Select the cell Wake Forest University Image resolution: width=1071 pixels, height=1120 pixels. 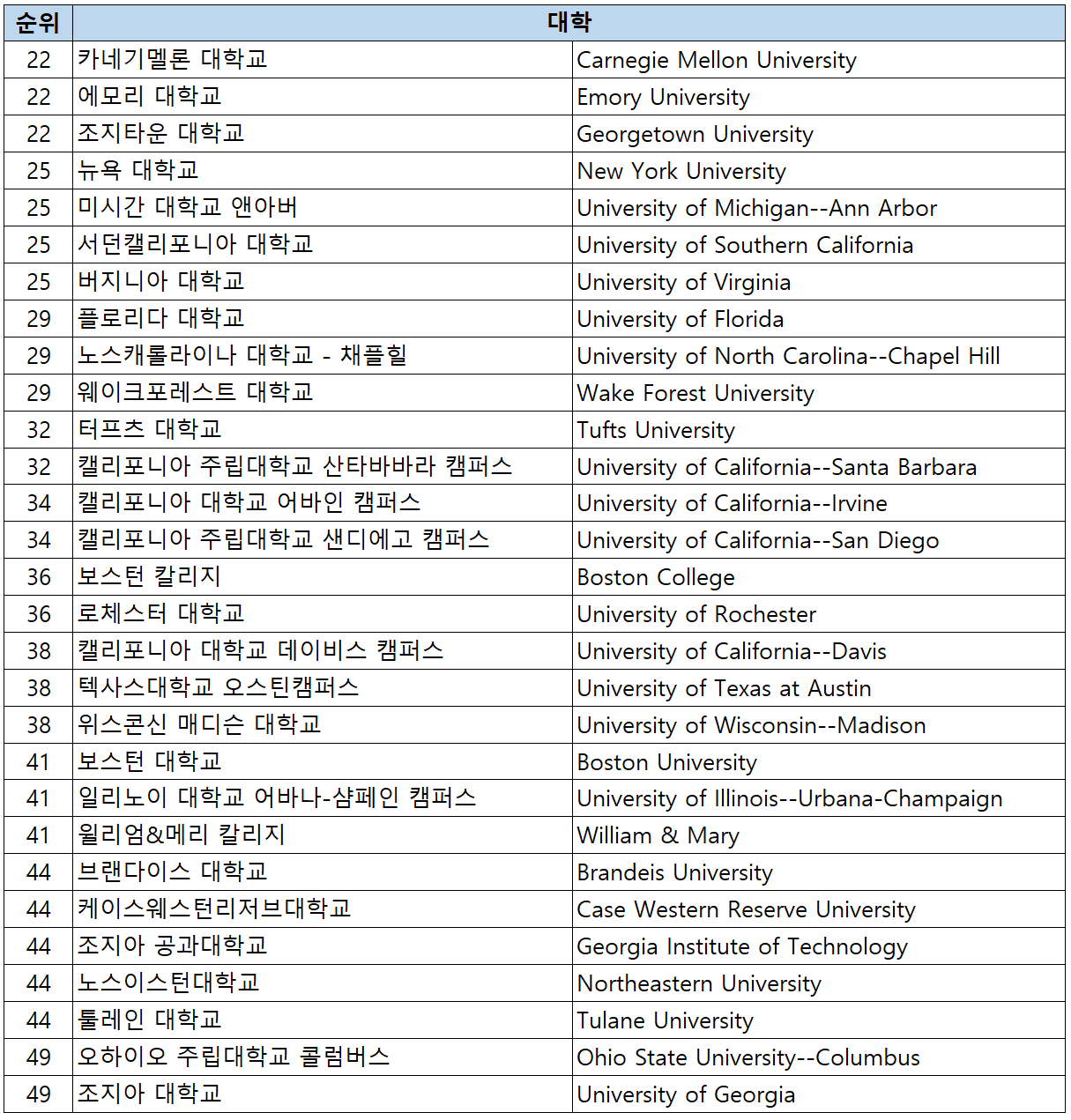(x=819, y=393)
